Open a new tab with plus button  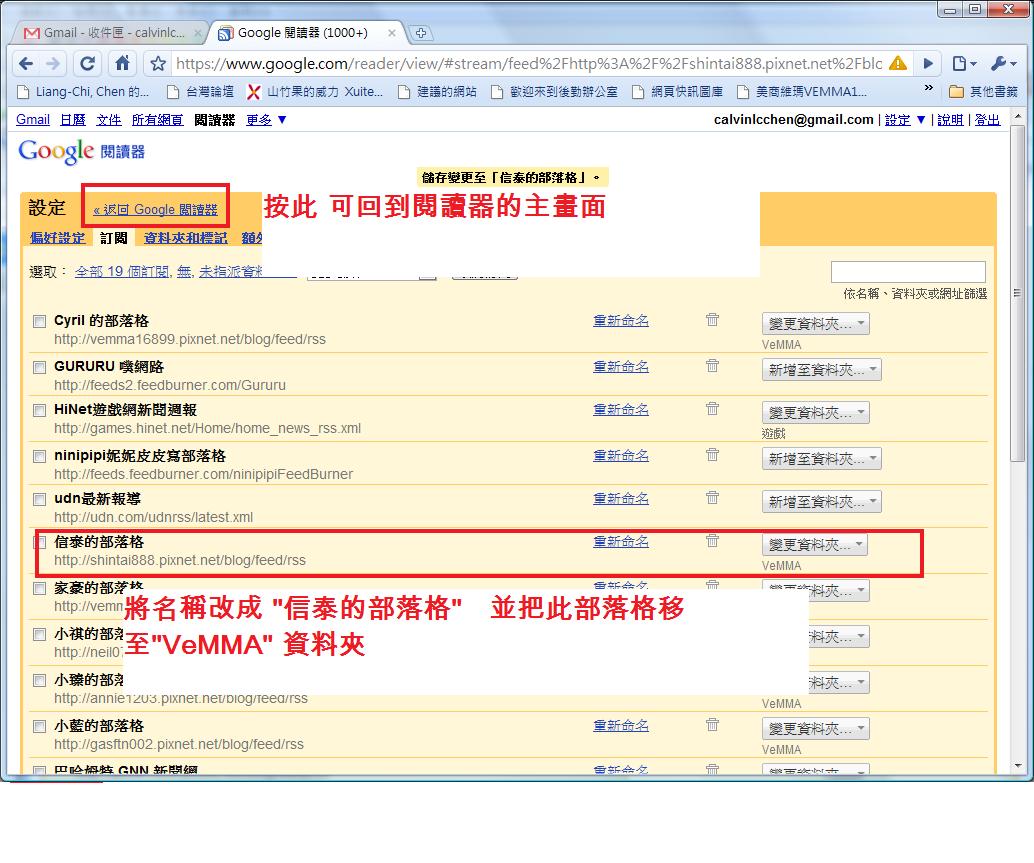click(421, 32)
